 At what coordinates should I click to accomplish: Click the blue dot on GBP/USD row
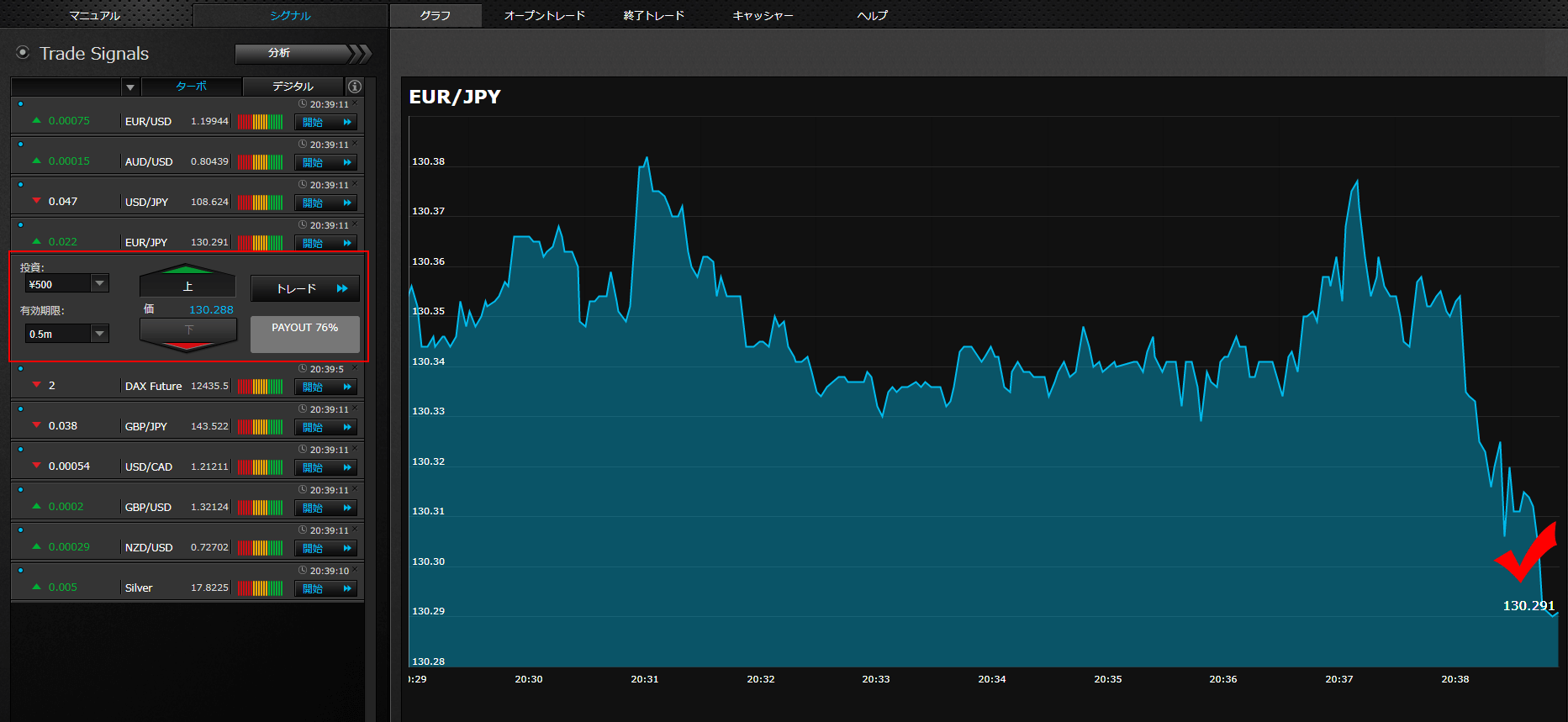pos(20,490)
